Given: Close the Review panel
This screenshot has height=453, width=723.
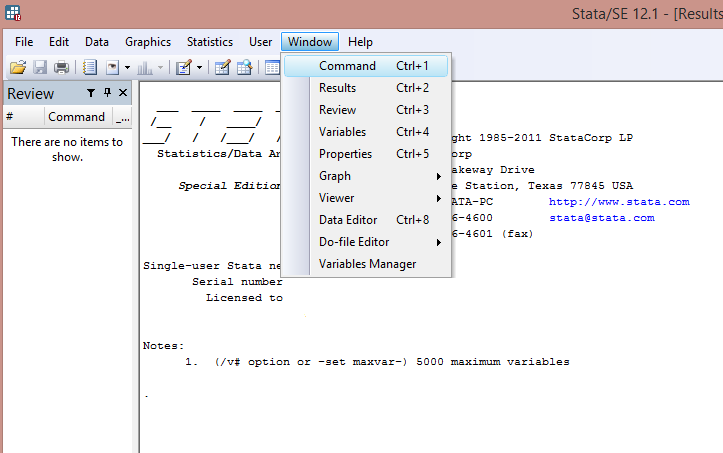Looking at the screenshot, I should [123, 93].
